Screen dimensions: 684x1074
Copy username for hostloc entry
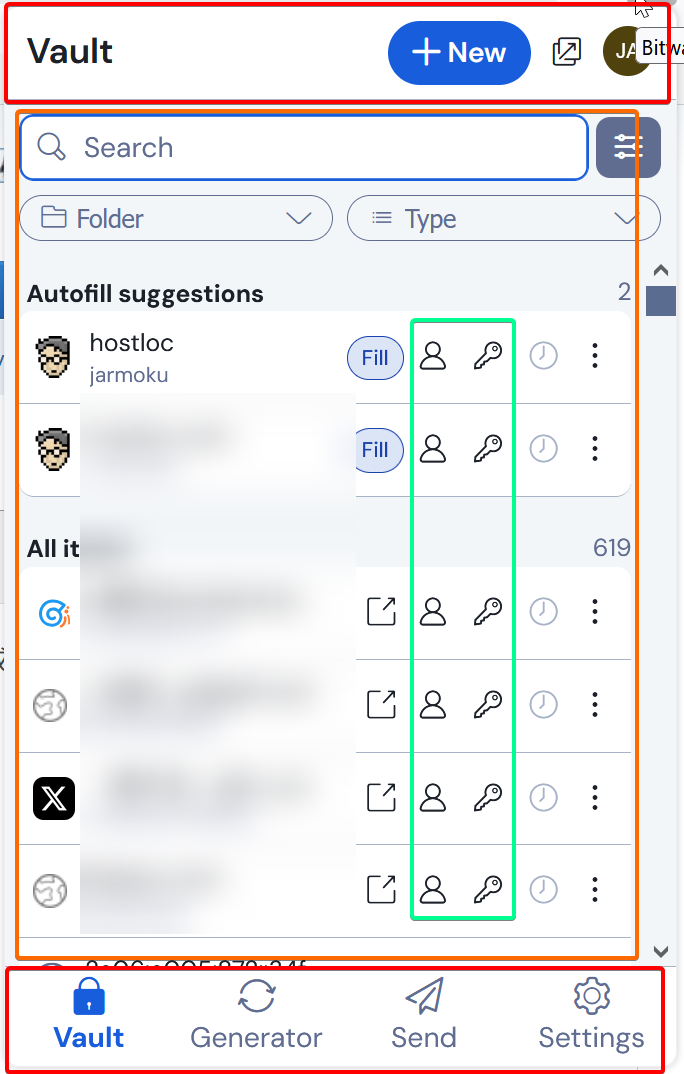tap(433, 356)
